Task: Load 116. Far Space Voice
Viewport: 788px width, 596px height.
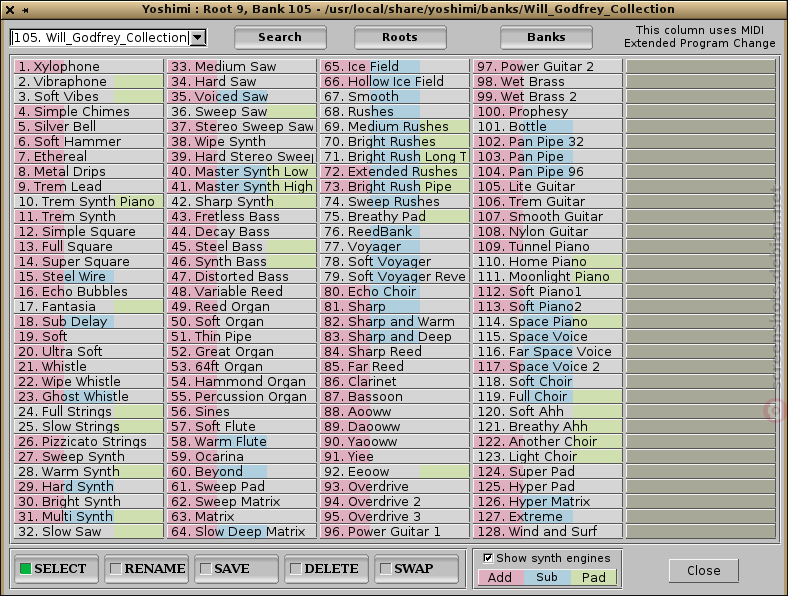Action: (548, 352)
